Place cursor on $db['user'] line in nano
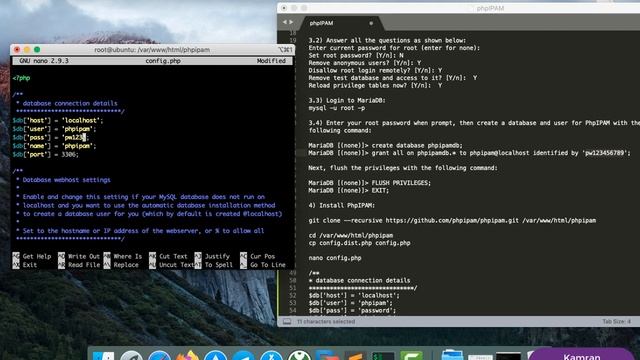Screen dimensions: 640x360 [54, 129]
